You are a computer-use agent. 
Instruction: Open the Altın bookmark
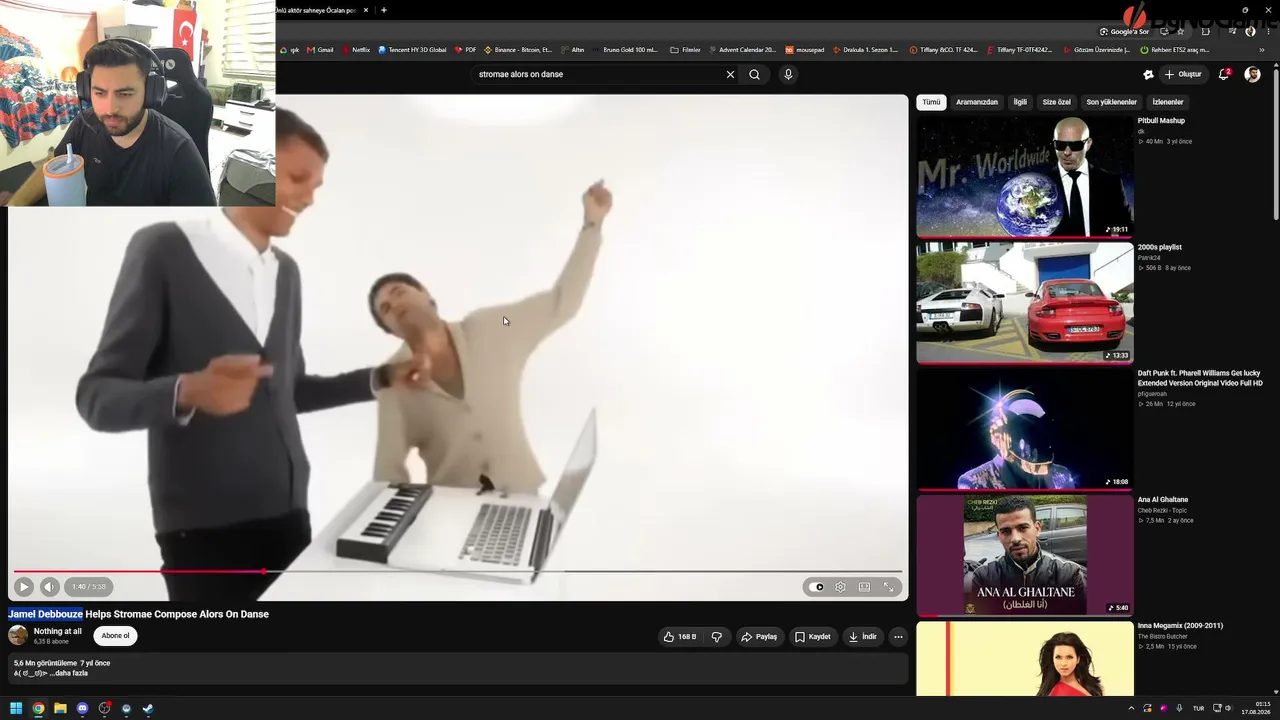tap(573, 50)
